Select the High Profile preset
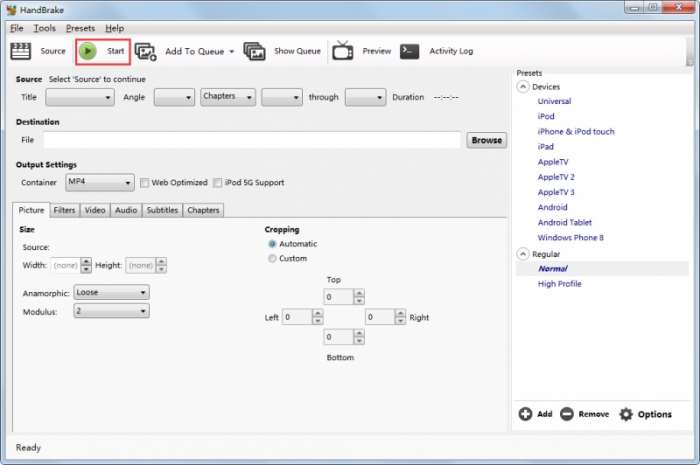 pyautogui.click(x=559, y=284)
